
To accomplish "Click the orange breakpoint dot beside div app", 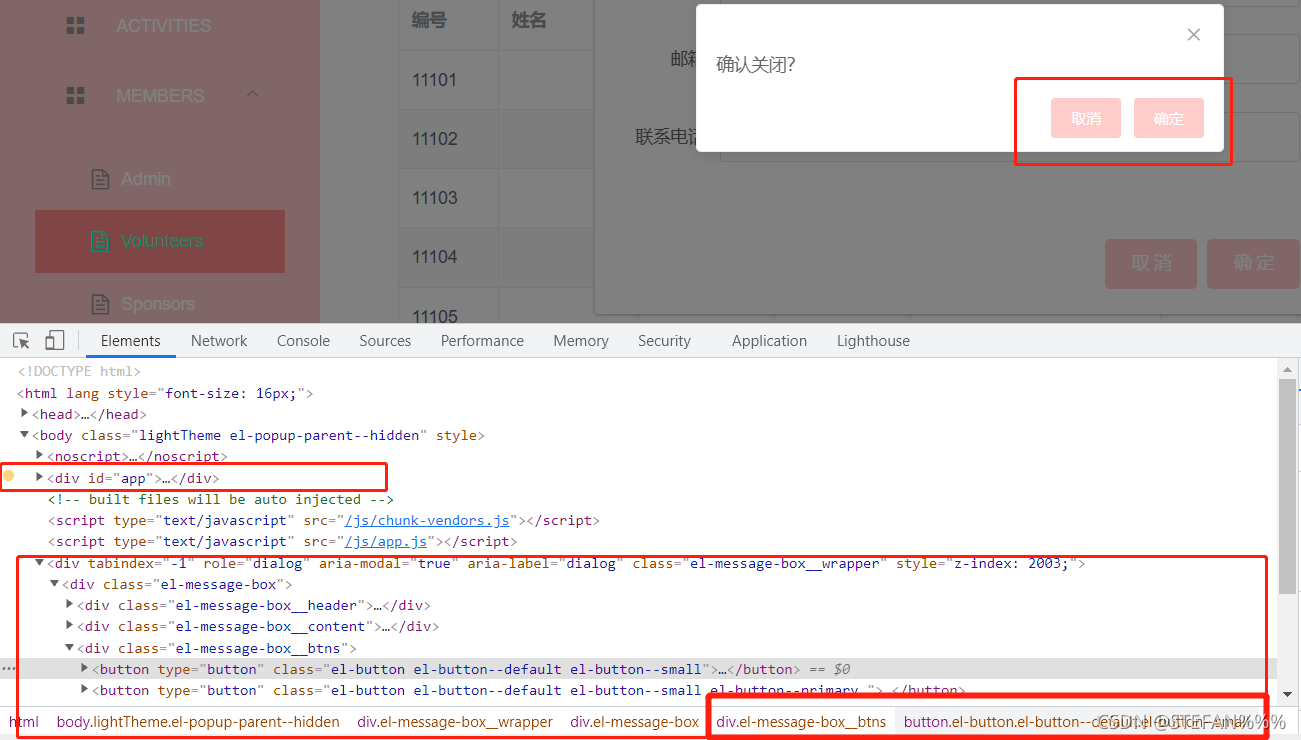I will pyautogui.click(x=9, y=476).
